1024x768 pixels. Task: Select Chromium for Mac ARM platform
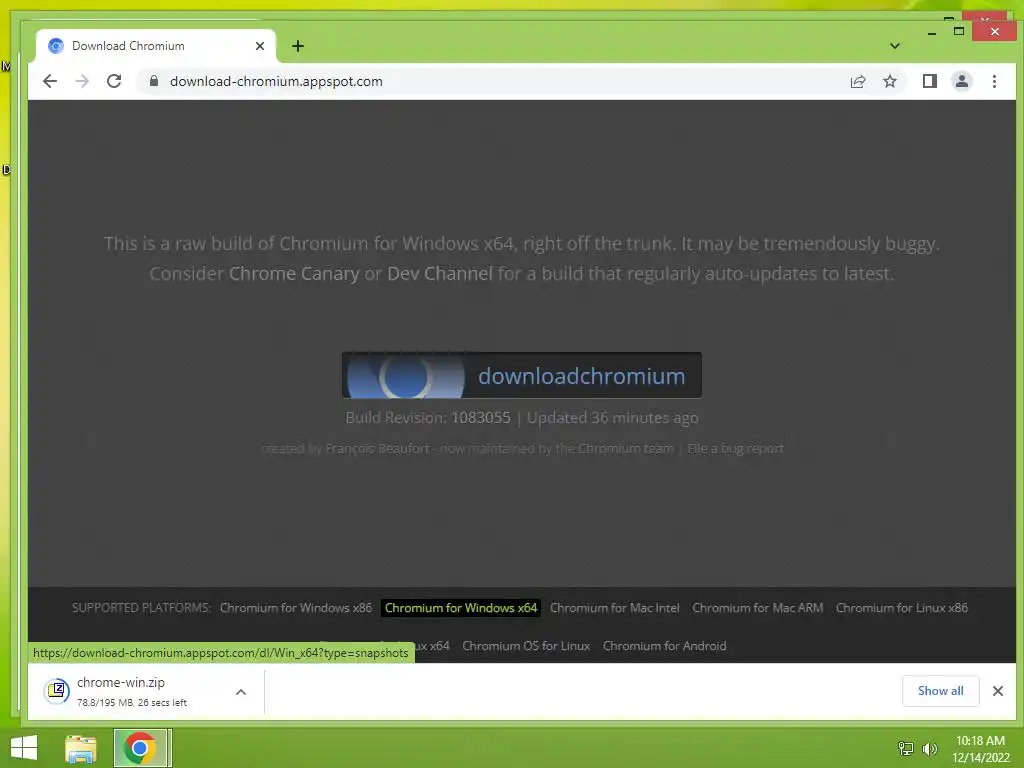[758, 608]
